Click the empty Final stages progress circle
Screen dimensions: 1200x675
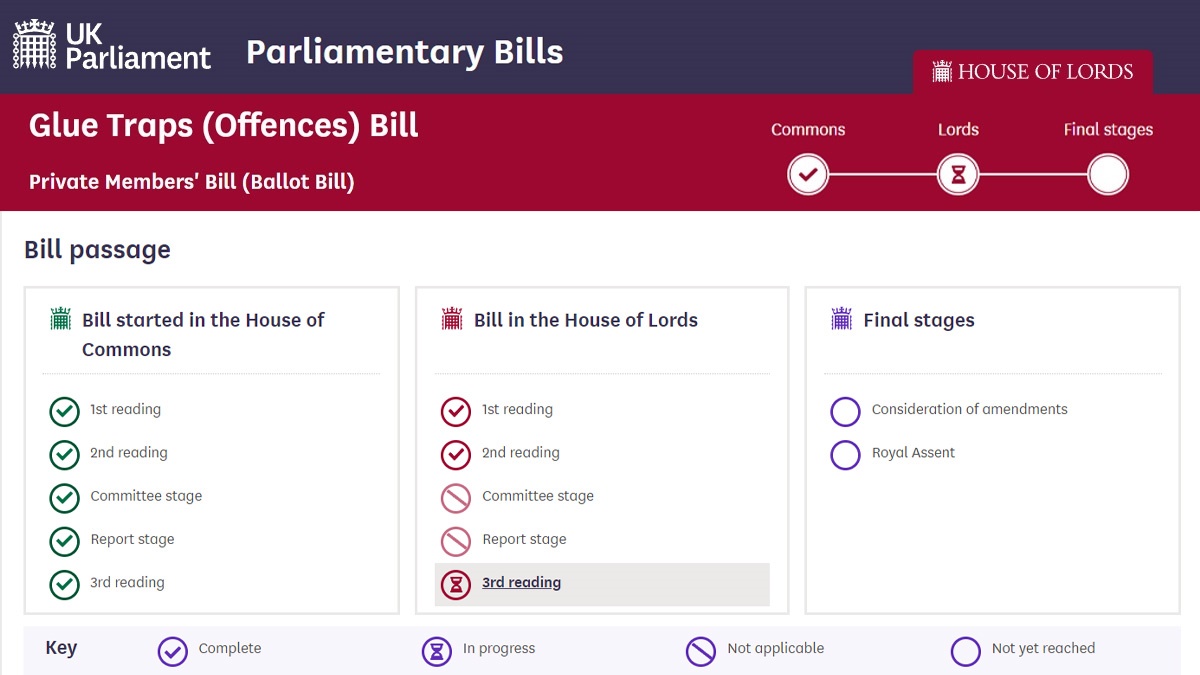pos(1108,175)
